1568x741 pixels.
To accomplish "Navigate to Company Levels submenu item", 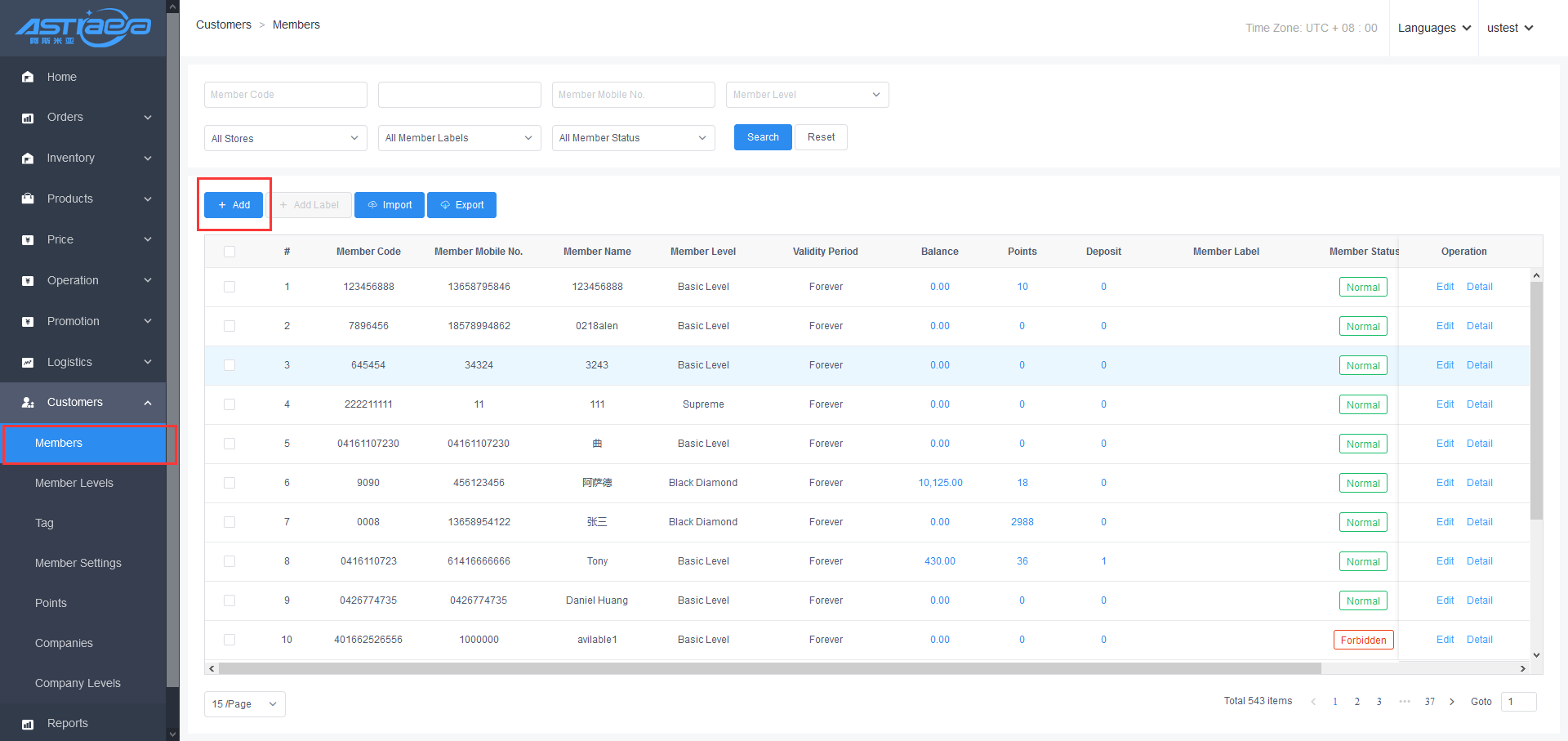I will (x=78, y=683).
